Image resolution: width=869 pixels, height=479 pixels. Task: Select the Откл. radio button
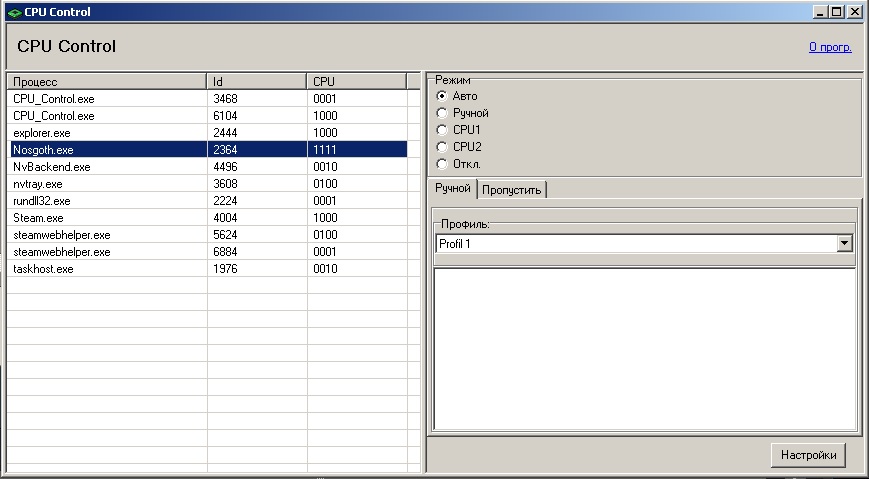pos(442,164)
